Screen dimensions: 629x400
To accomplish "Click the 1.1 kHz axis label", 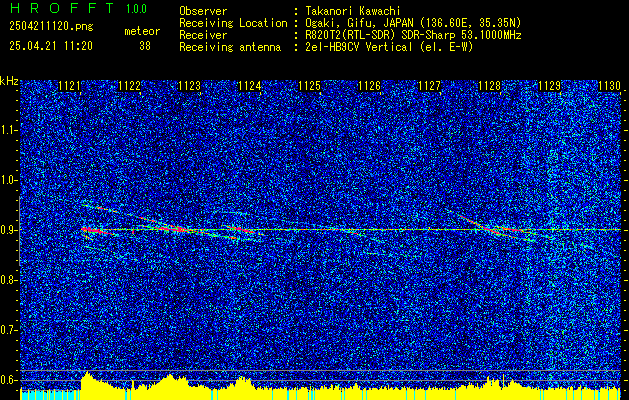I will coord(8,130).
